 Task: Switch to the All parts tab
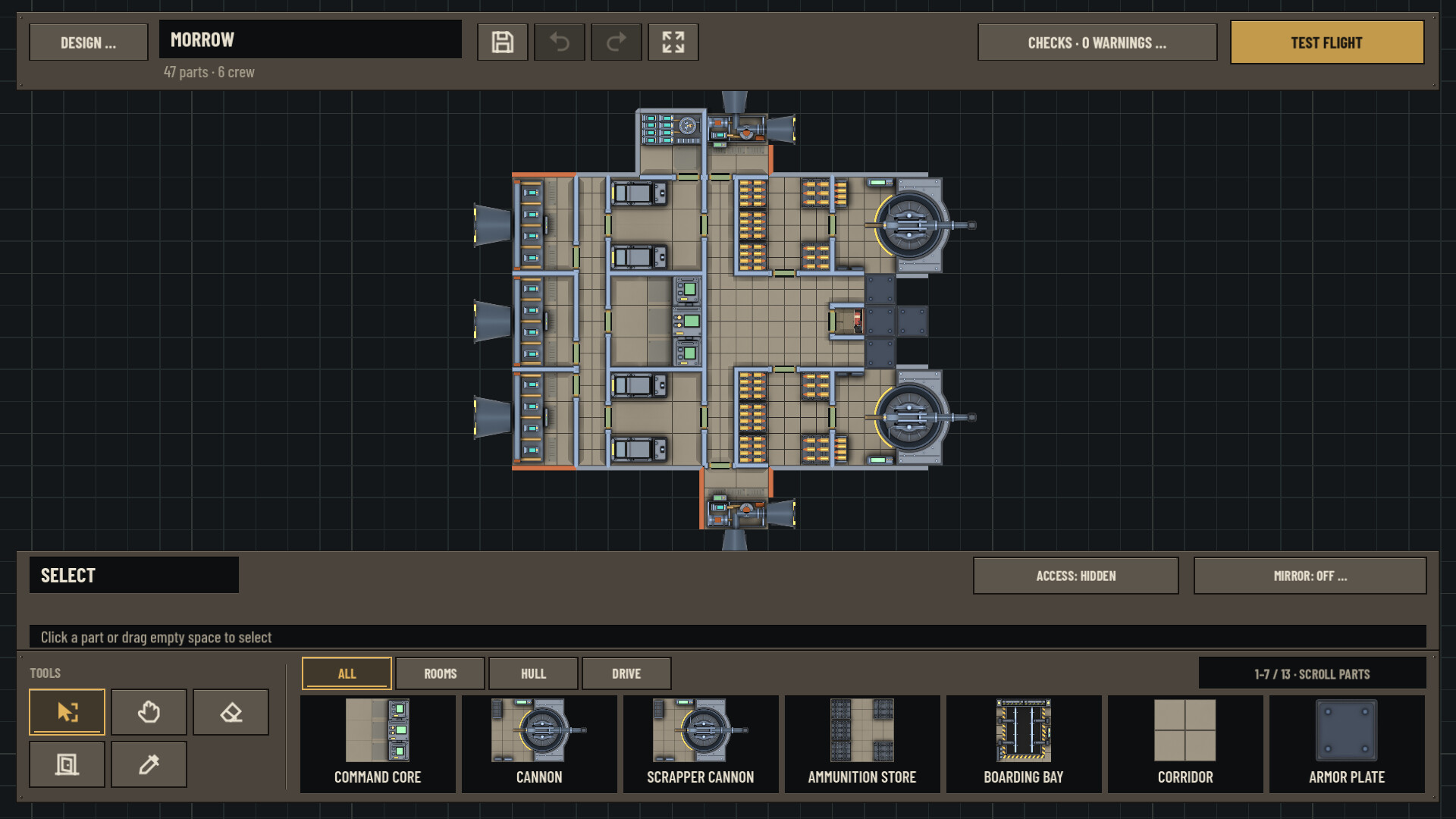point(347,673)
